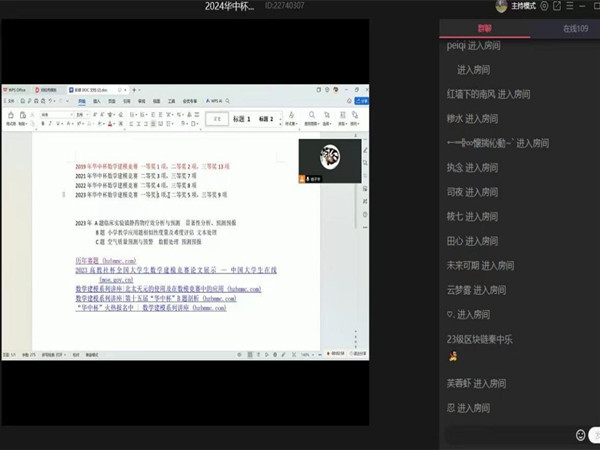Open the font size dropdown

(x=83, y=115)
